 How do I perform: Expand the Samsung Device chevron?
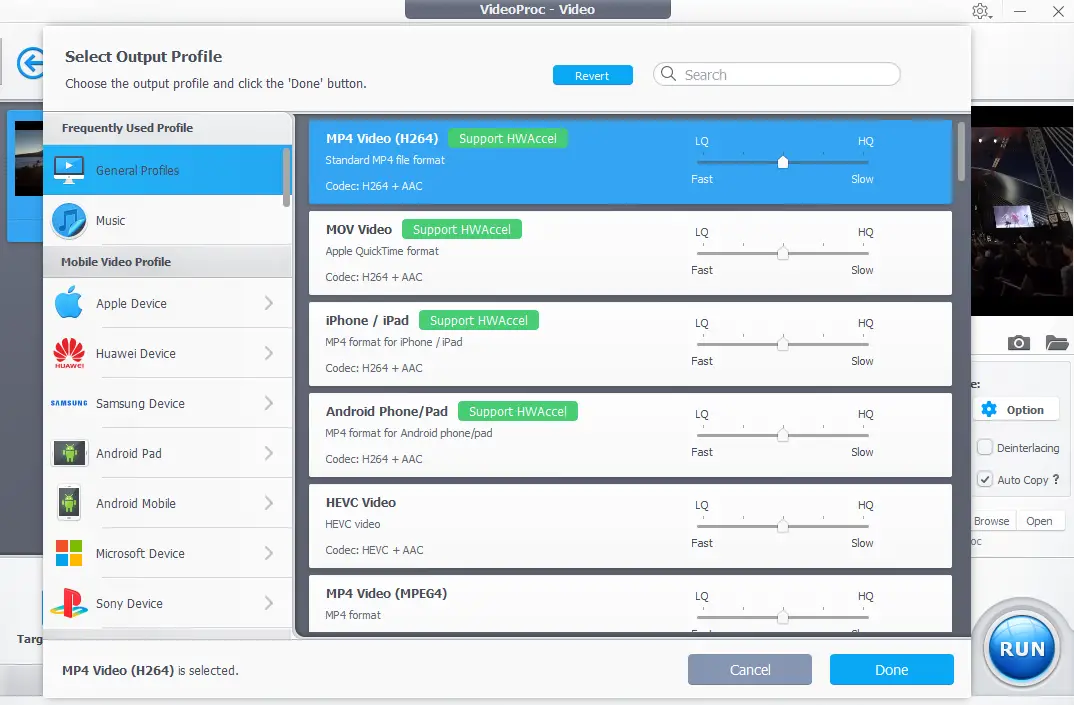coord(269,403)
